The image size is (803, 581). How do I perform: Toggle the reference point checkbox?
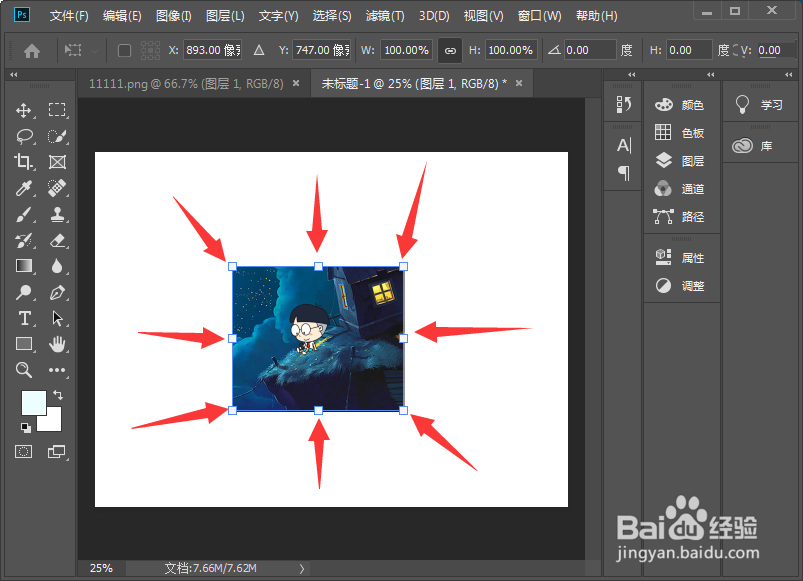point(124,51)
